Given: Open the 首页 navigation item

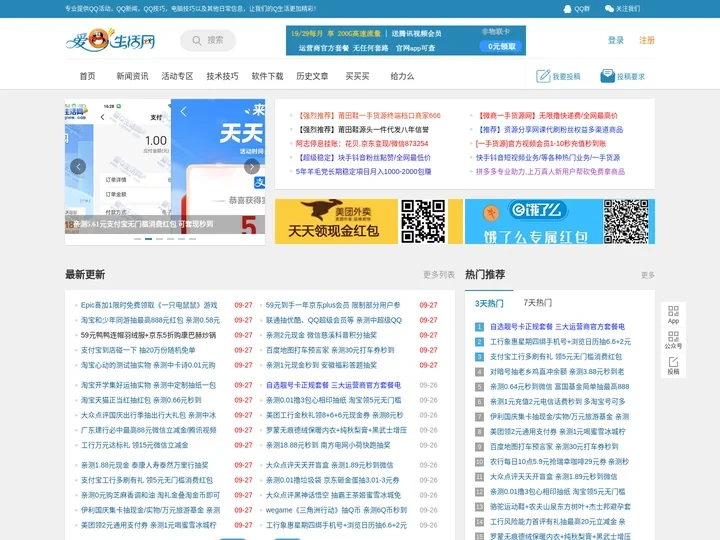Looking at the screenshot, I should pyautogui.click(x=87, y=76).
